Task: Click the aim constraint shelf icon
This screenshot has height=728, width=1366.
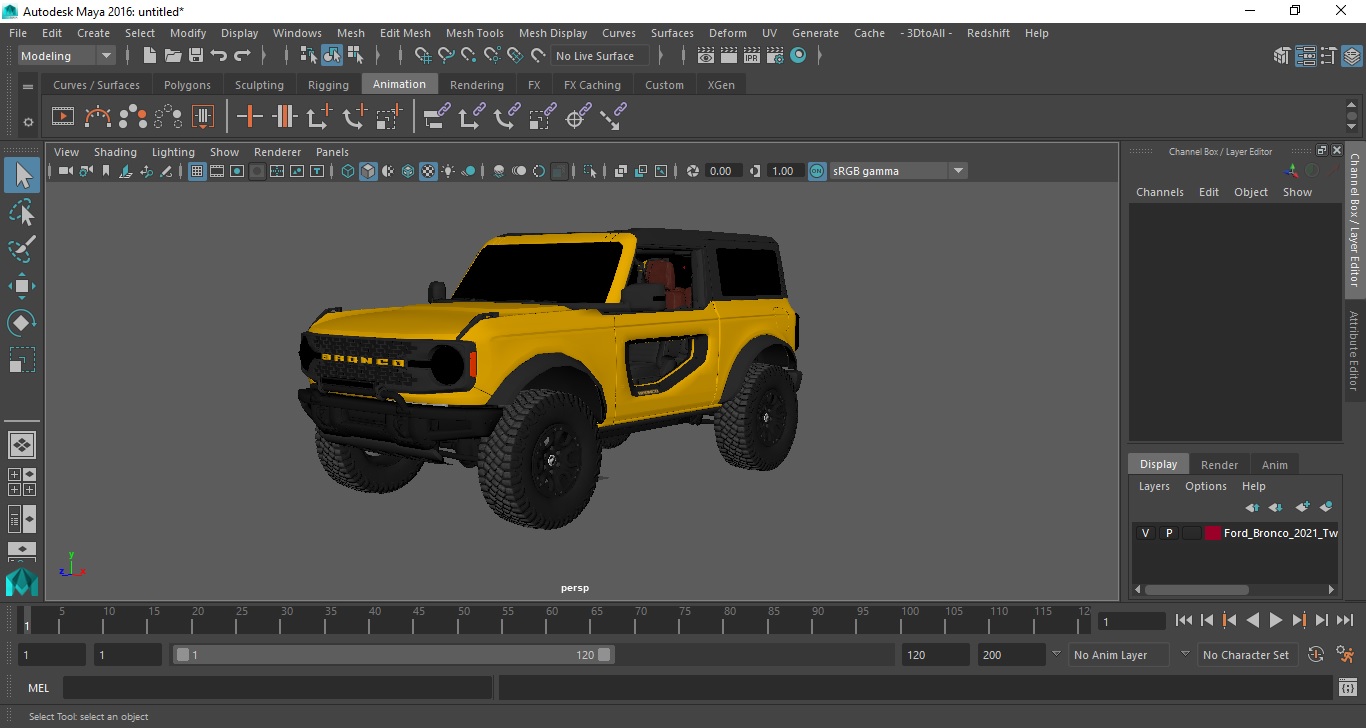Action: 576,117
